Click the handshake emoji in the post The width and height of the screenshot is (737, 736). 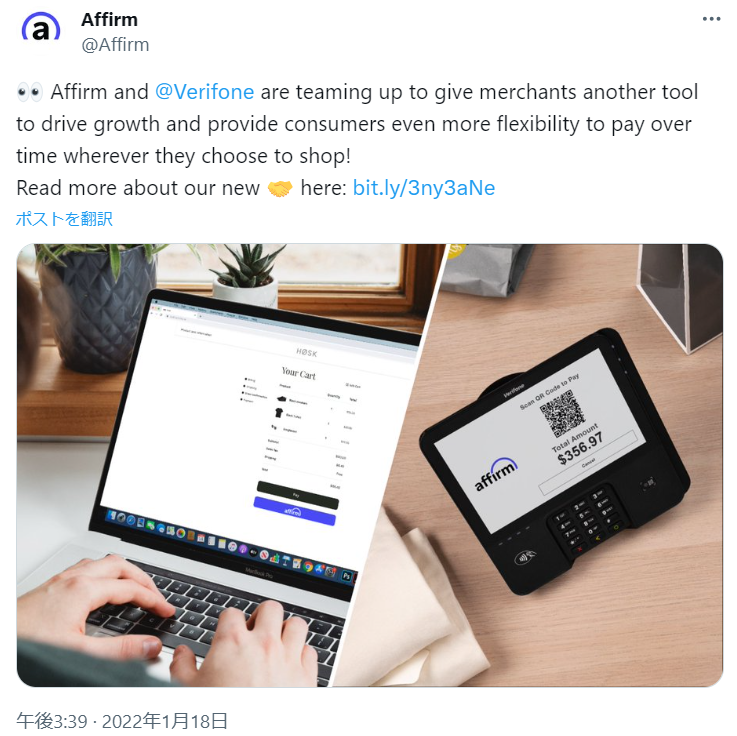[x=280, y=188]
